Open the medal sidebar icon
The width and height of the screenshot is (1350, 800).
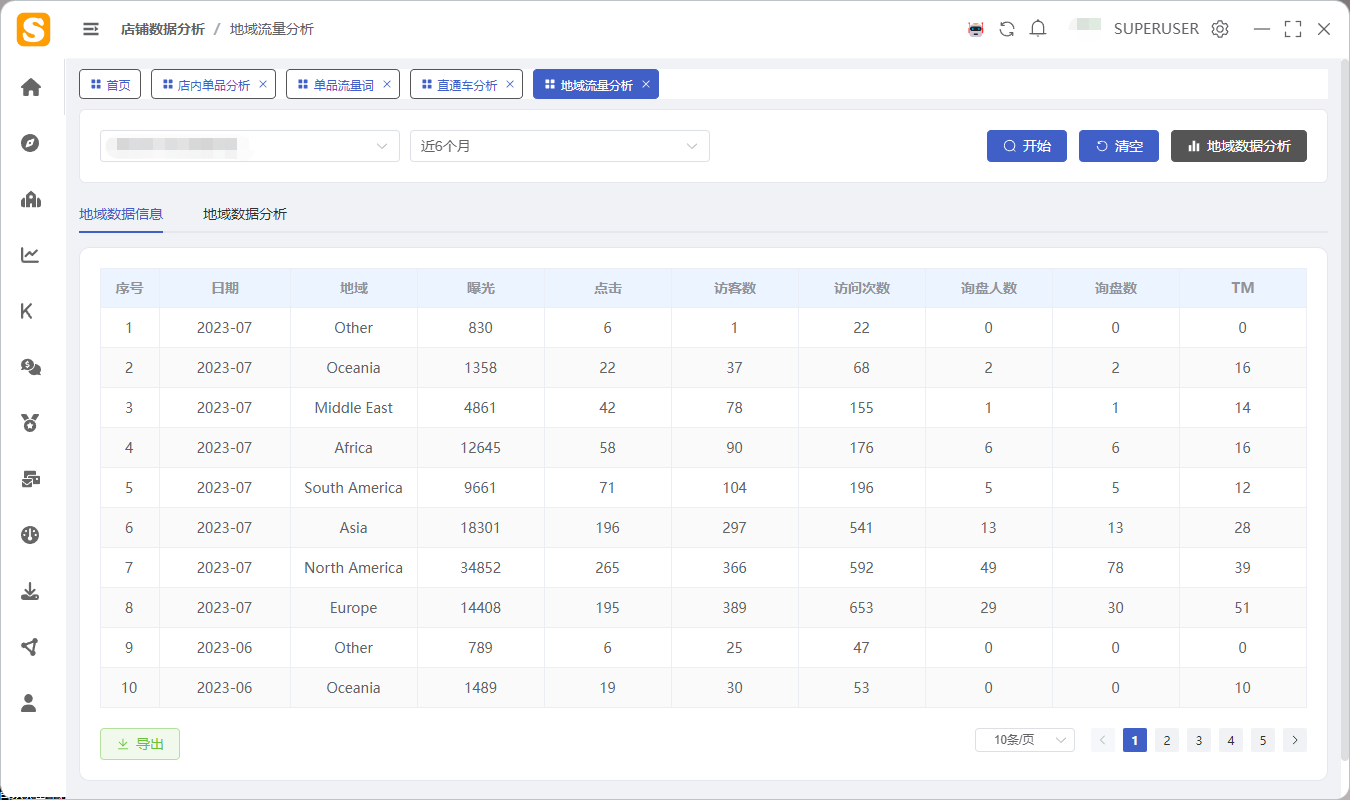(x=30, y=423)
